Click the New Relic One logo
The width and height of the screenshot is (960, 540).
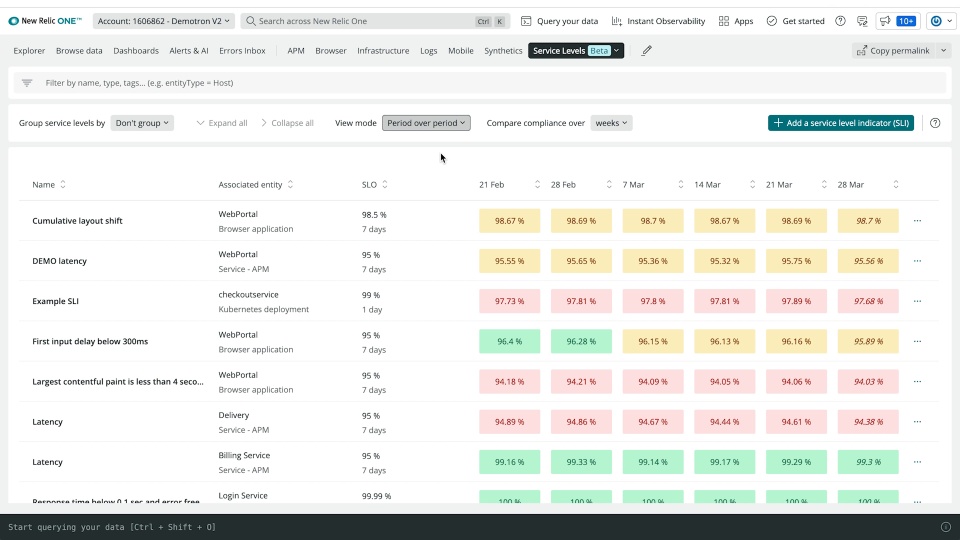pyautogui.click(x=45, y=21)
